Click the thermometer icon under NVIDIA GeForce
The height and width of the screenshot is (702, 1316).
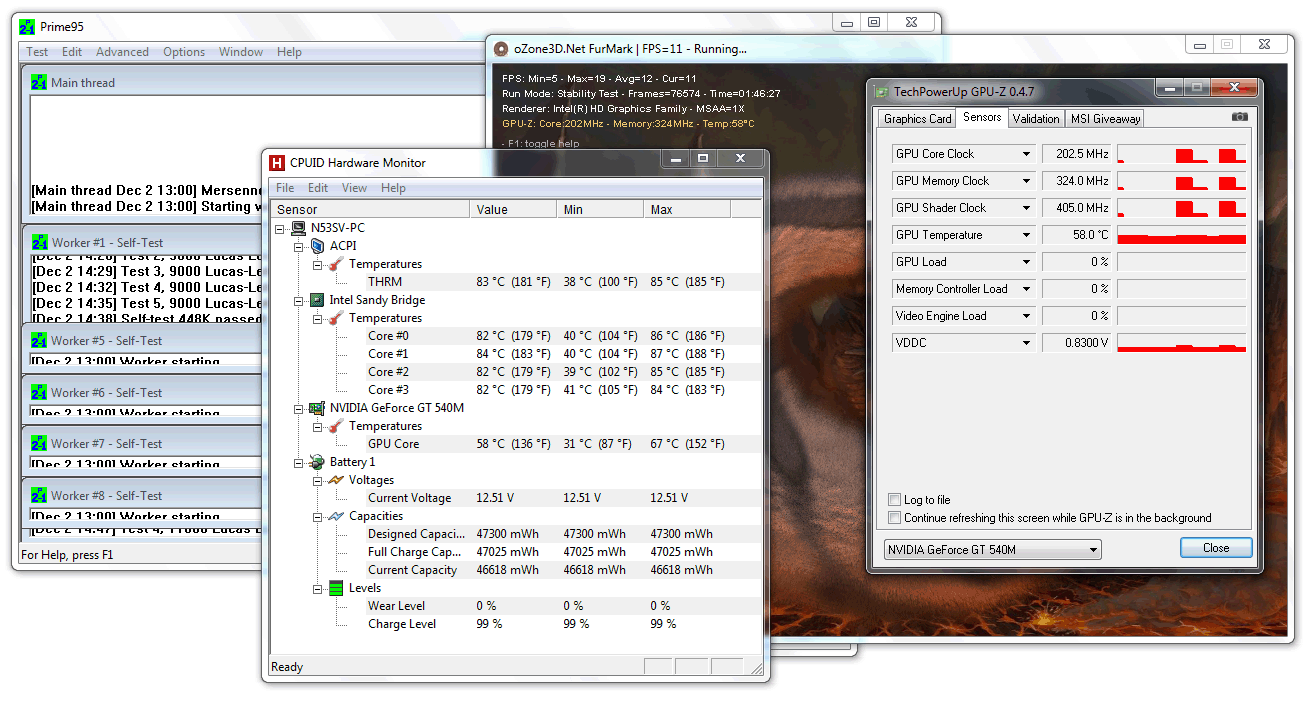point(337,425)
